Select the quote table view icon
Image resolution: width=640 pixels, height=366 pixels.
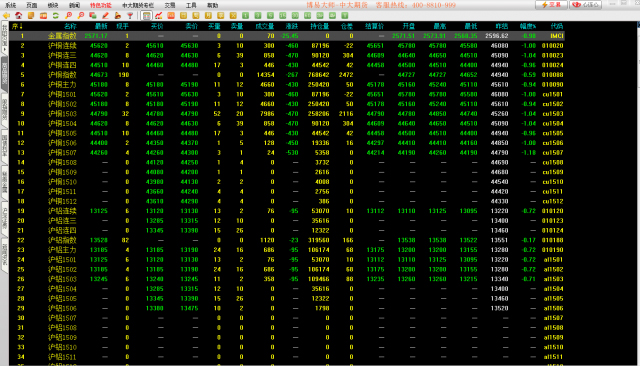[146, 16]
